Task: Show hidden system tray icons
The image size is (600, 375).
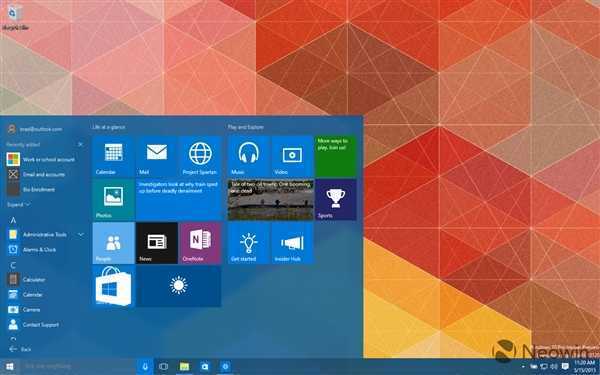Action: point(522,367)
